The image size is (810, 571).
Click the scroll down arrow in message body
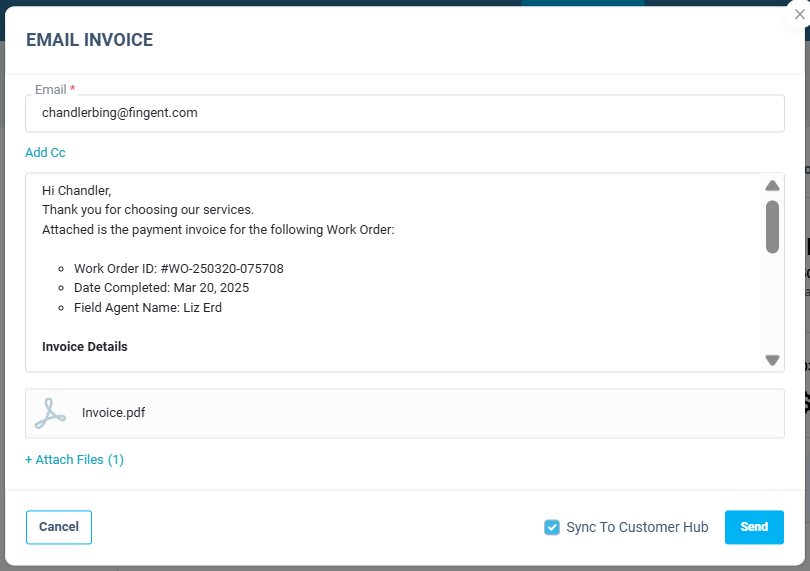772,360
